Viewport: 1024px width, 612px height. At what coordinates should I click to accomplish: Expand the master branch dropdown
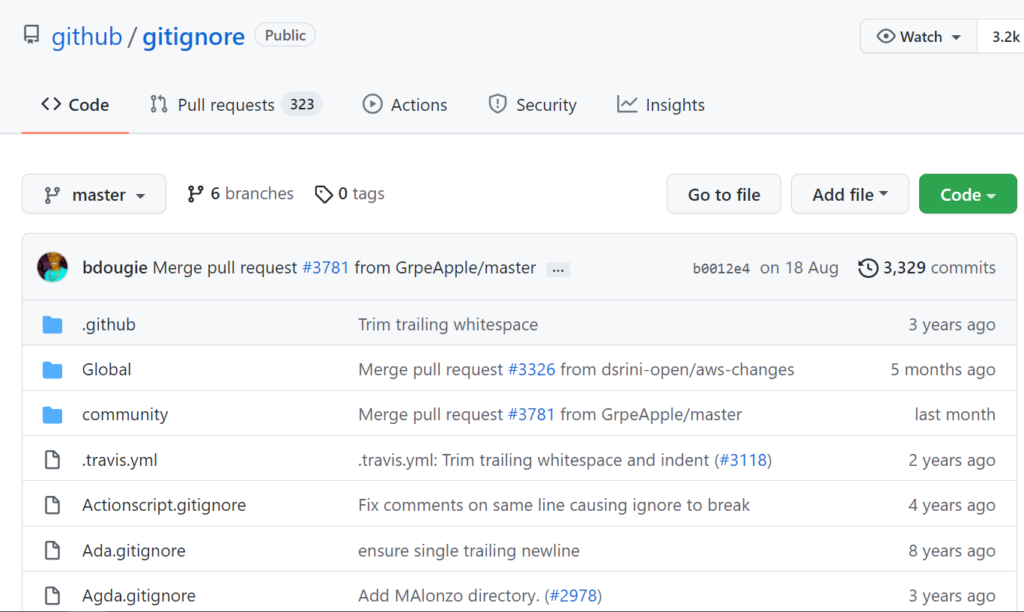tap(94, 194)
